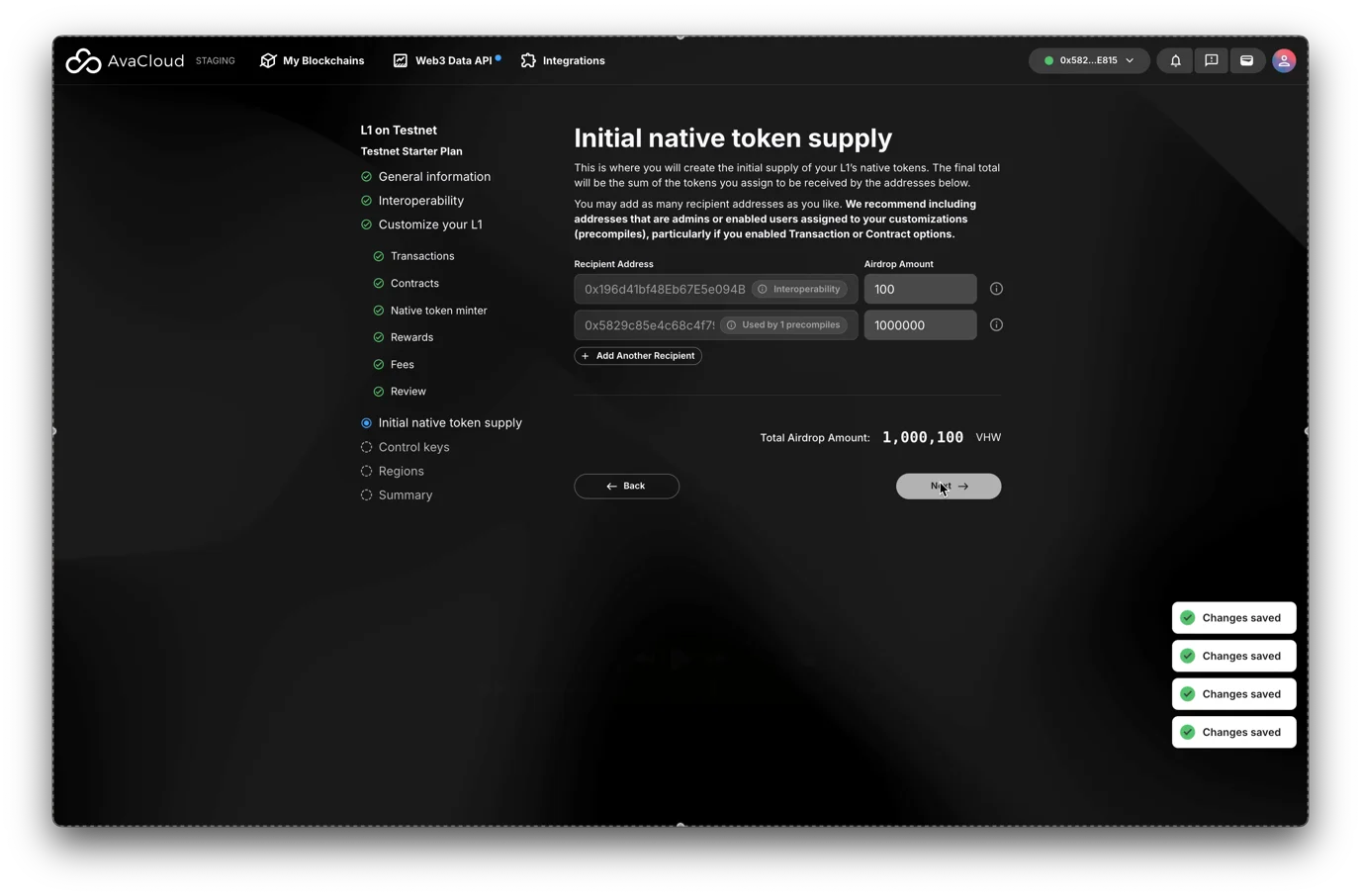Select Initial native token supply step
Viewport: 1361px width, 896px height.
pyautogui.click(x=450, y=422)
